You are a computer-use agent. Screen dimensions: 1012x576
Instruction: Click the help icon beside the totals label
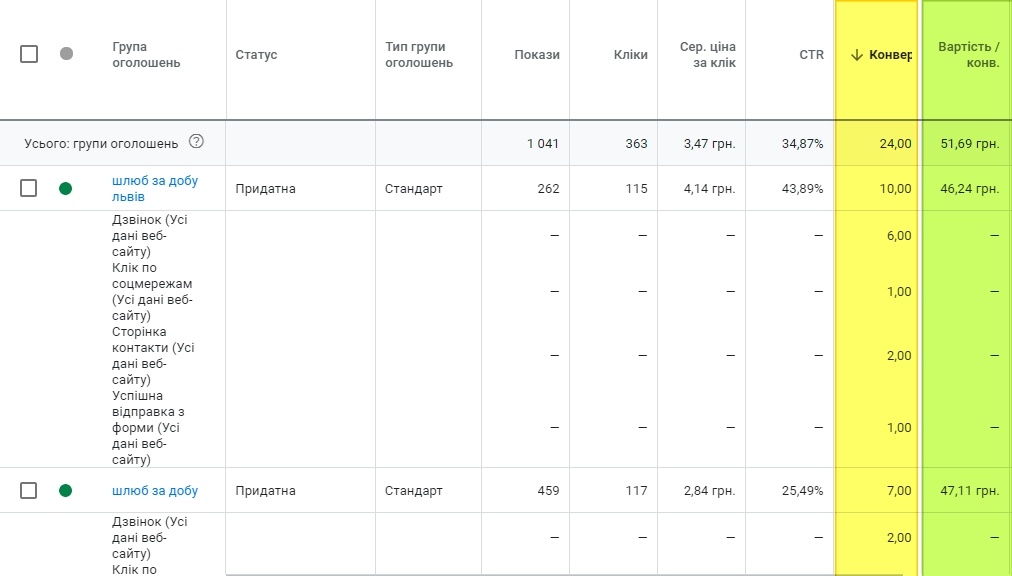point(196,142)
